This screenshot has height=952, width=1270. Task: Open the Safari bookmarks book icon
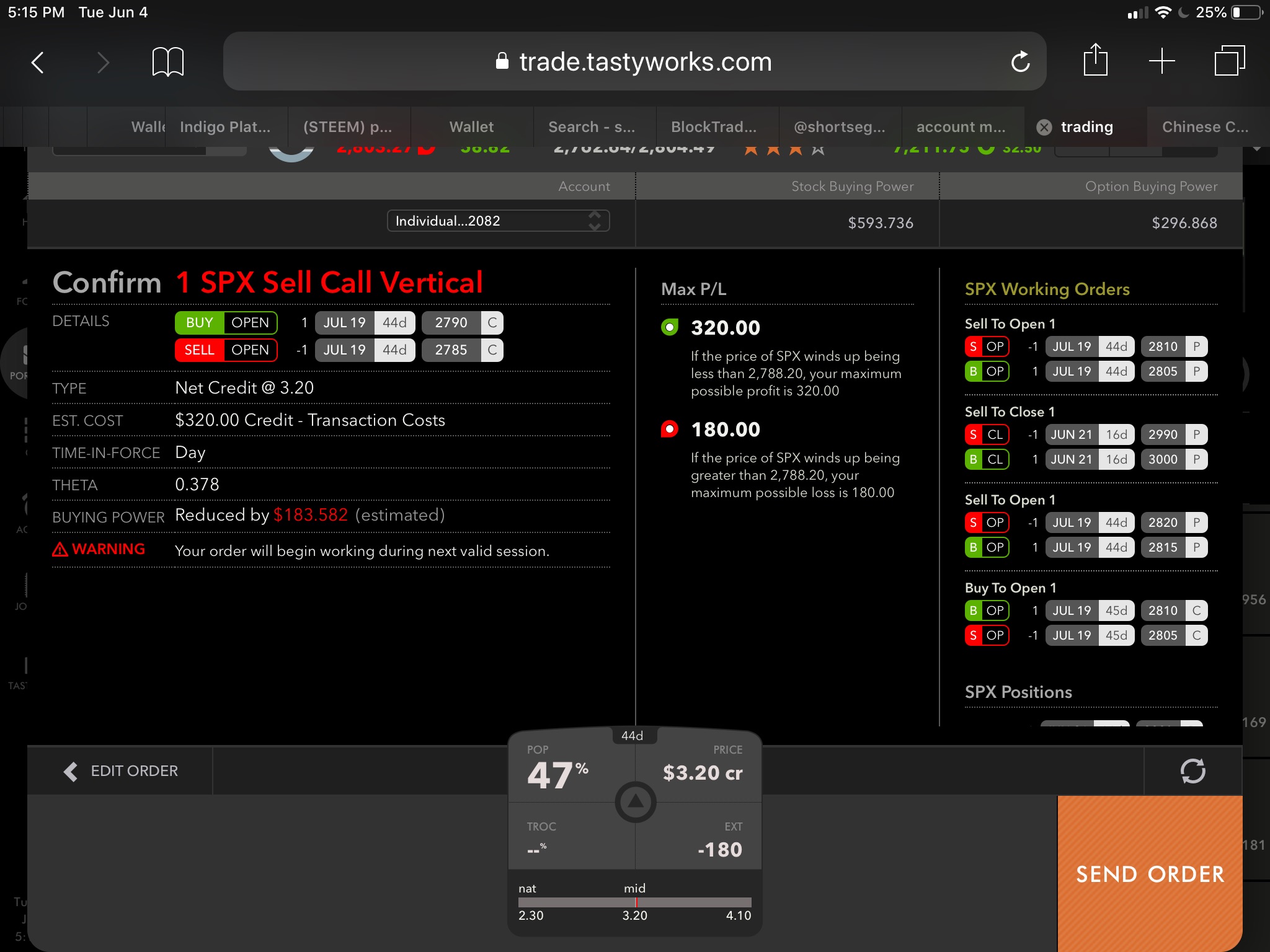pos(167,62)
